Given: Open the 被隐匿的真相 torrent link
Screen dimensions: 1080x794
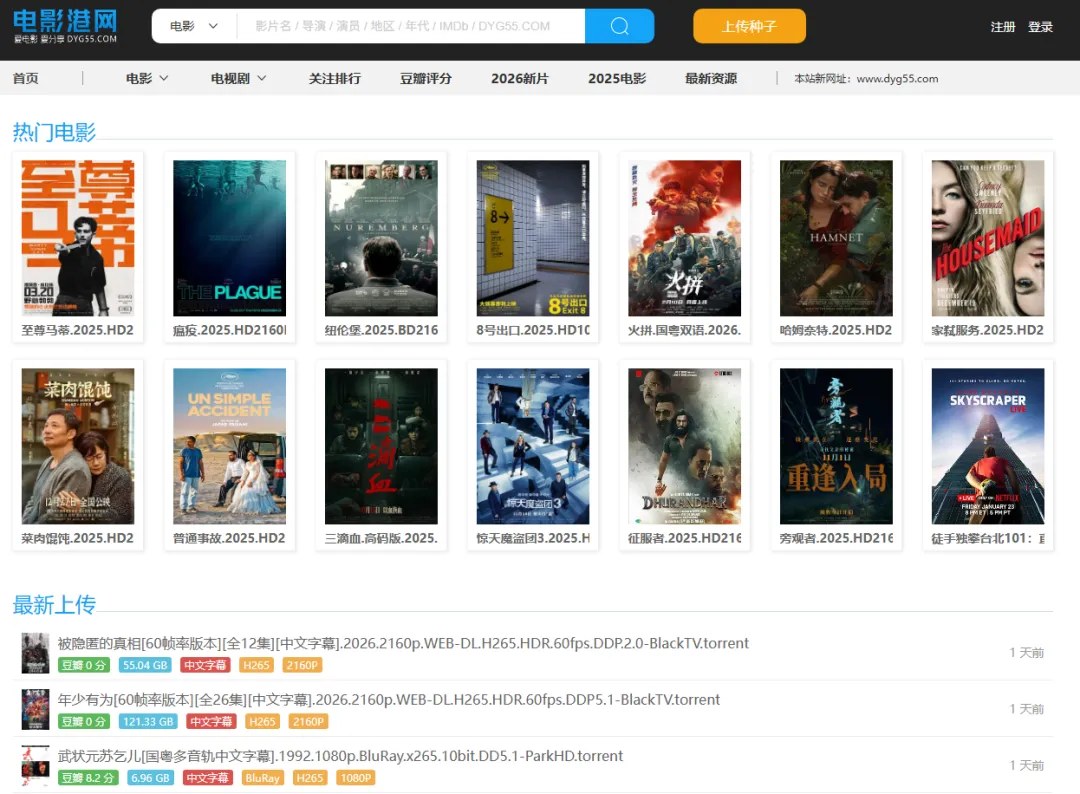Looking at the screenshot, I should pyautogui.click(x=403, y=643).
